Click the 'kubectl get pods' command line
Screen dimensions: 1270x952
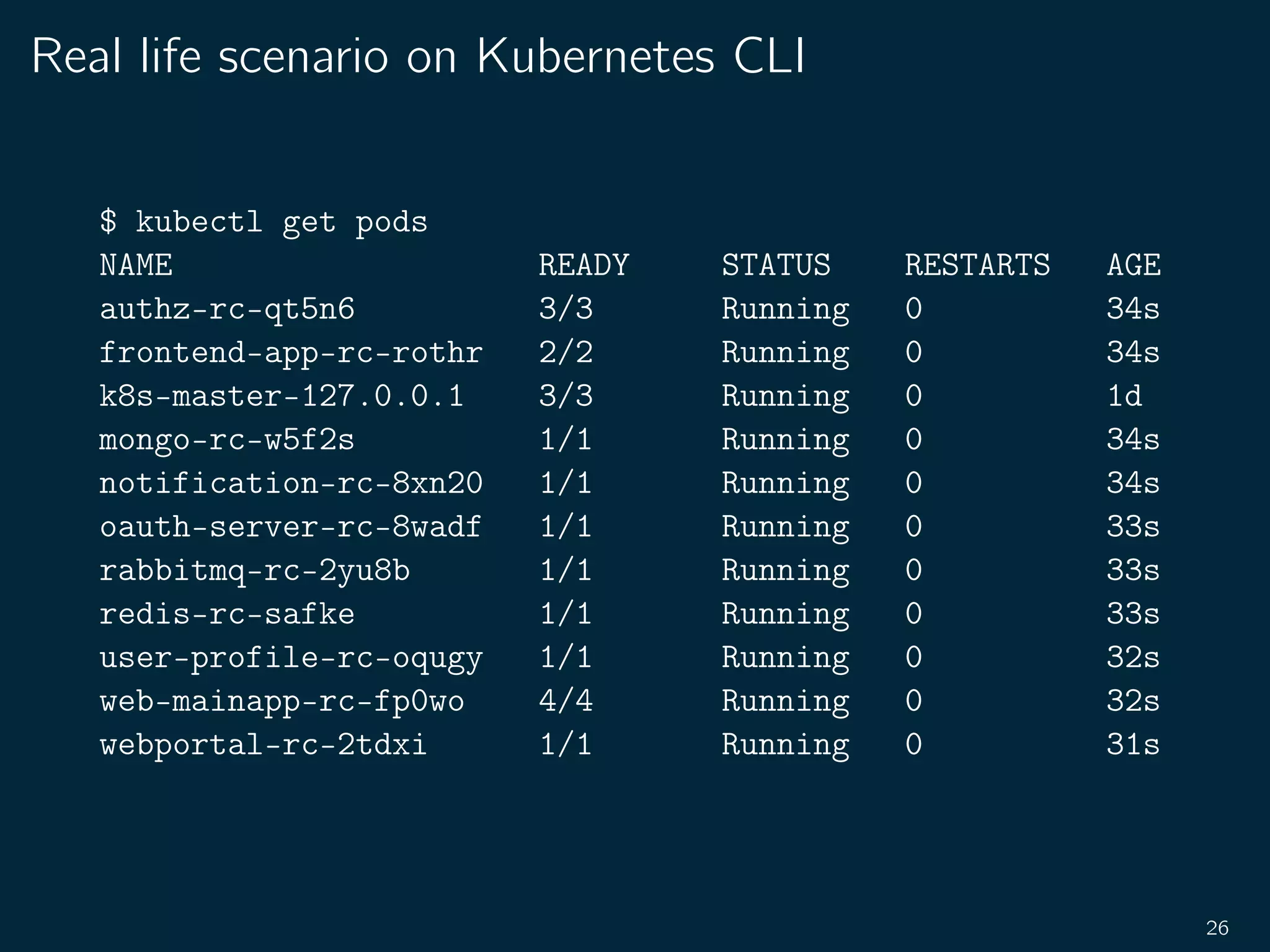coord(264,223)
